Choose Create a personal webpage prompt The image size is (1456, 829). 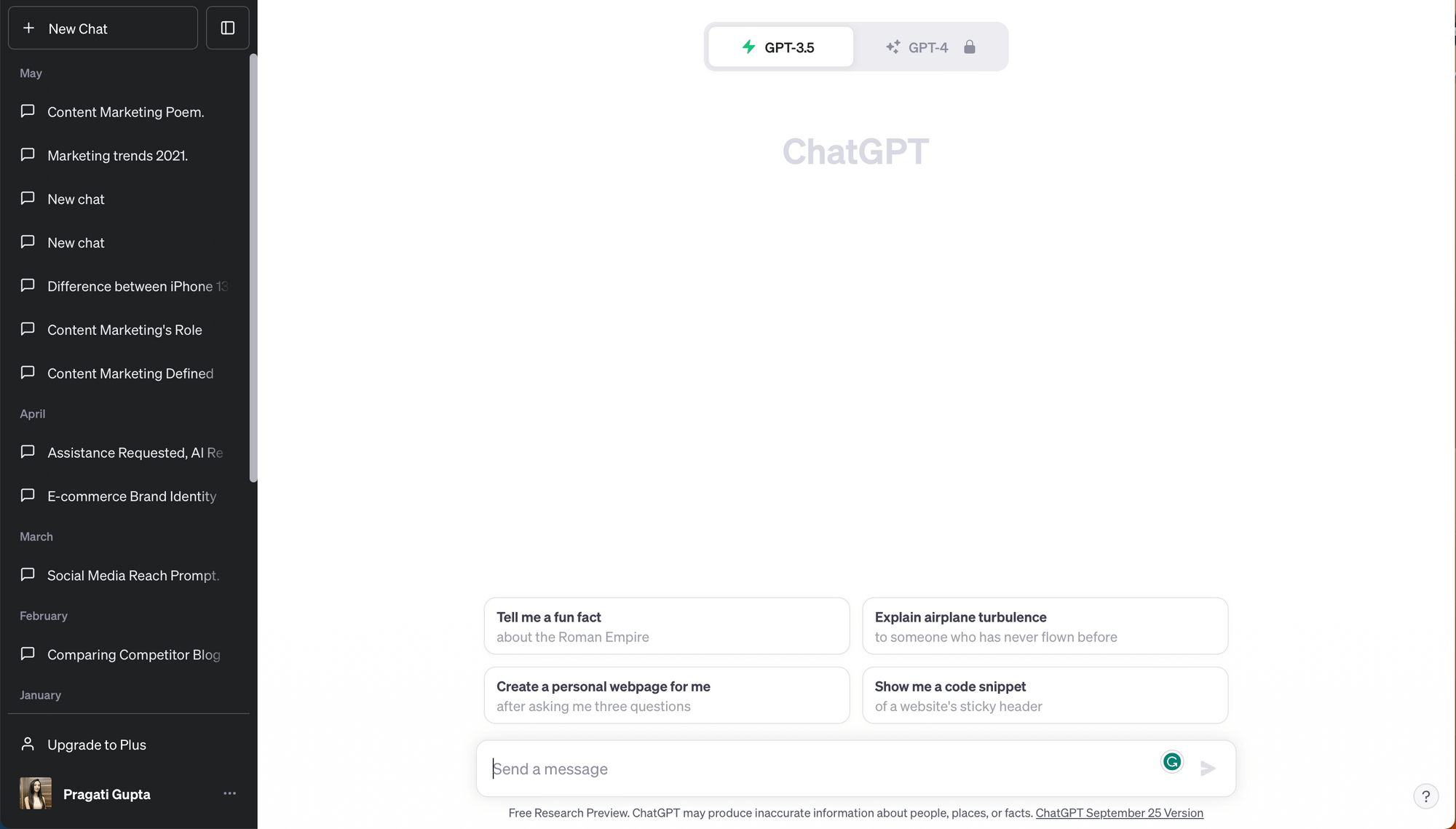click(x=667, y=695)
